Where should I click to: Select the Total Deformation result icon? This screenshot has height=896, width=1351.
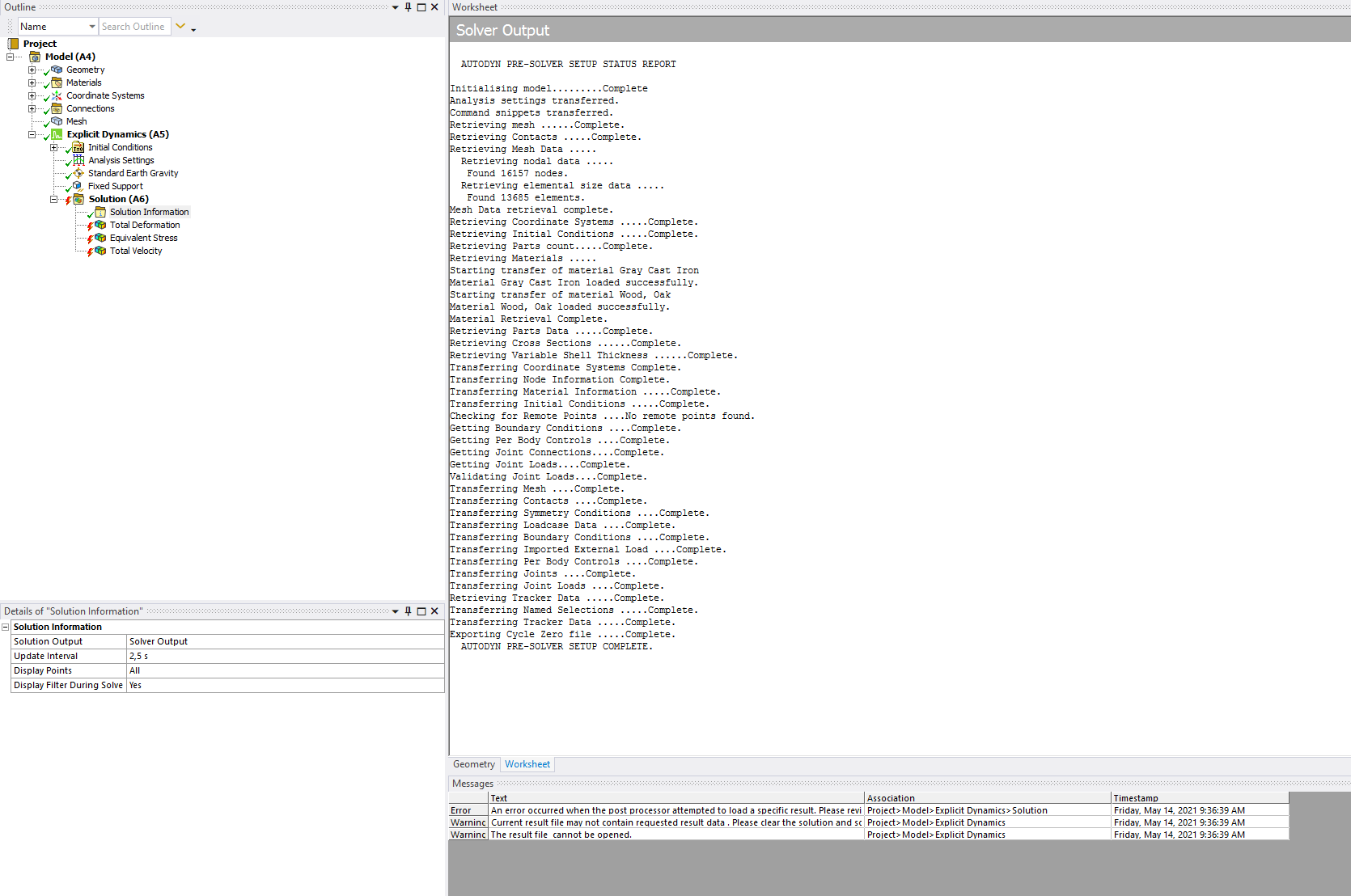[100, 225]
